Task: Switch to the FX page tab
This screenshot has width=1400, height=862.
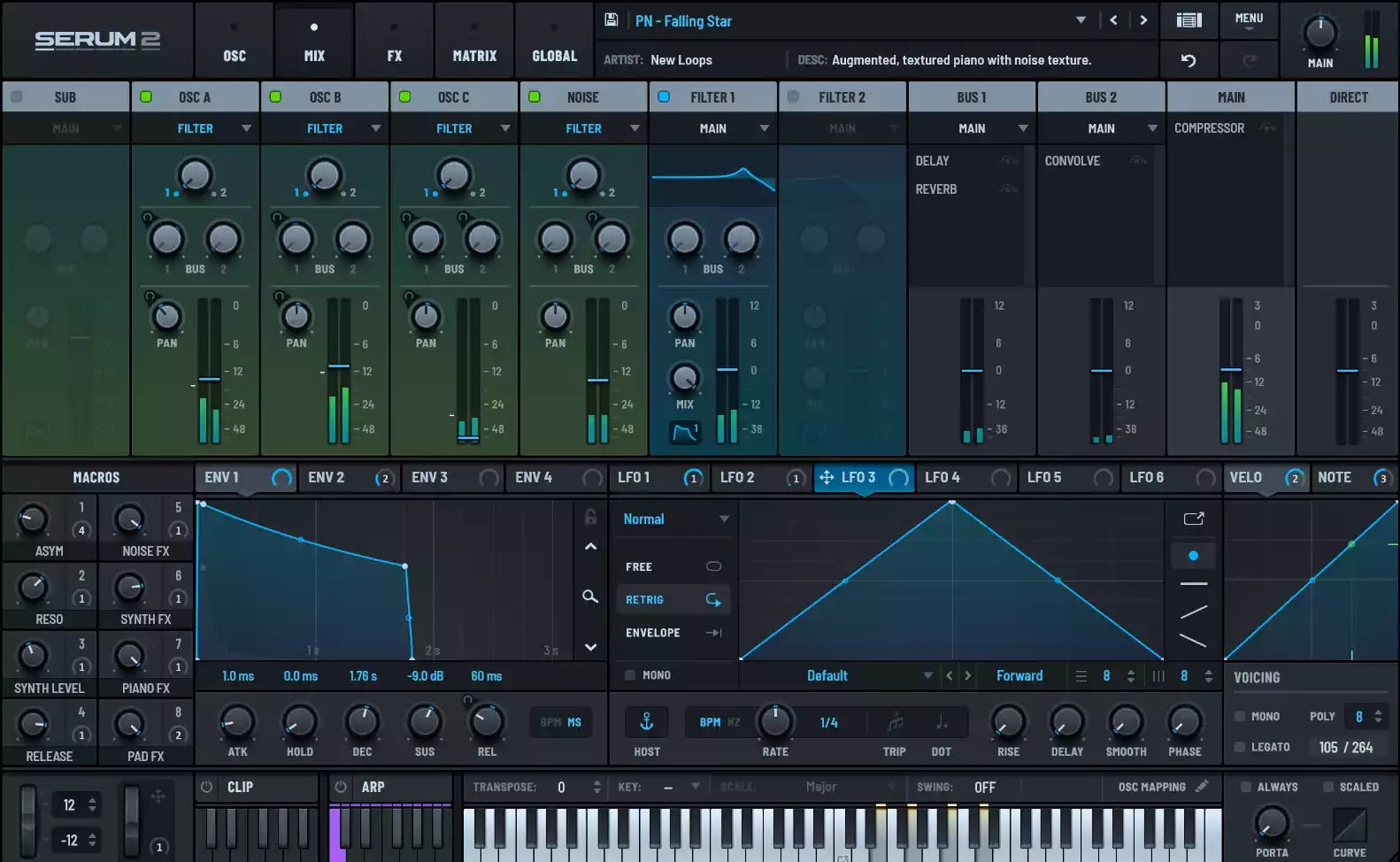Action: pos(394,40)
